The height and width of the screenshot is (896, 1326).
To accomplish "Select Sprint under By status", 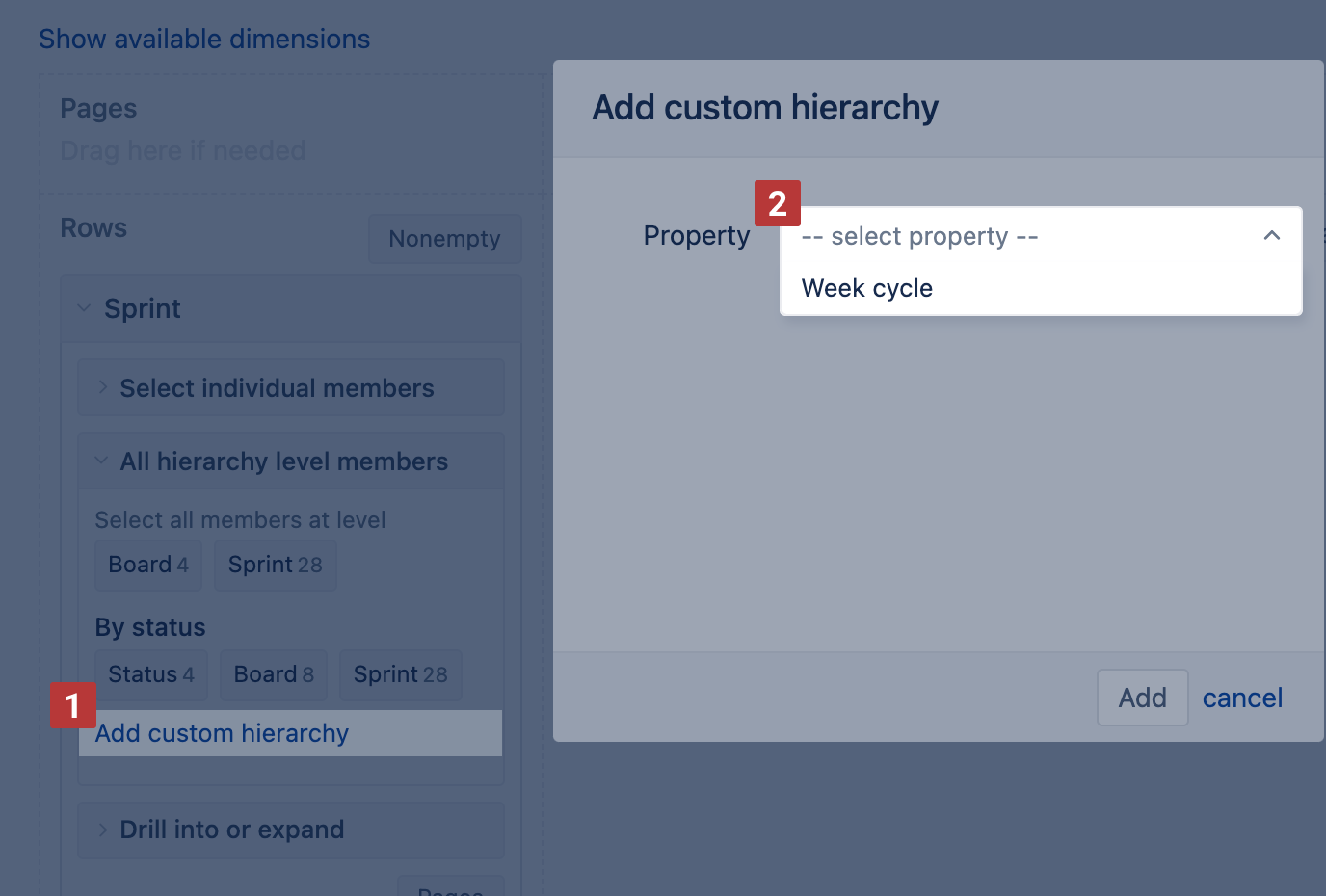I will 400,674.
